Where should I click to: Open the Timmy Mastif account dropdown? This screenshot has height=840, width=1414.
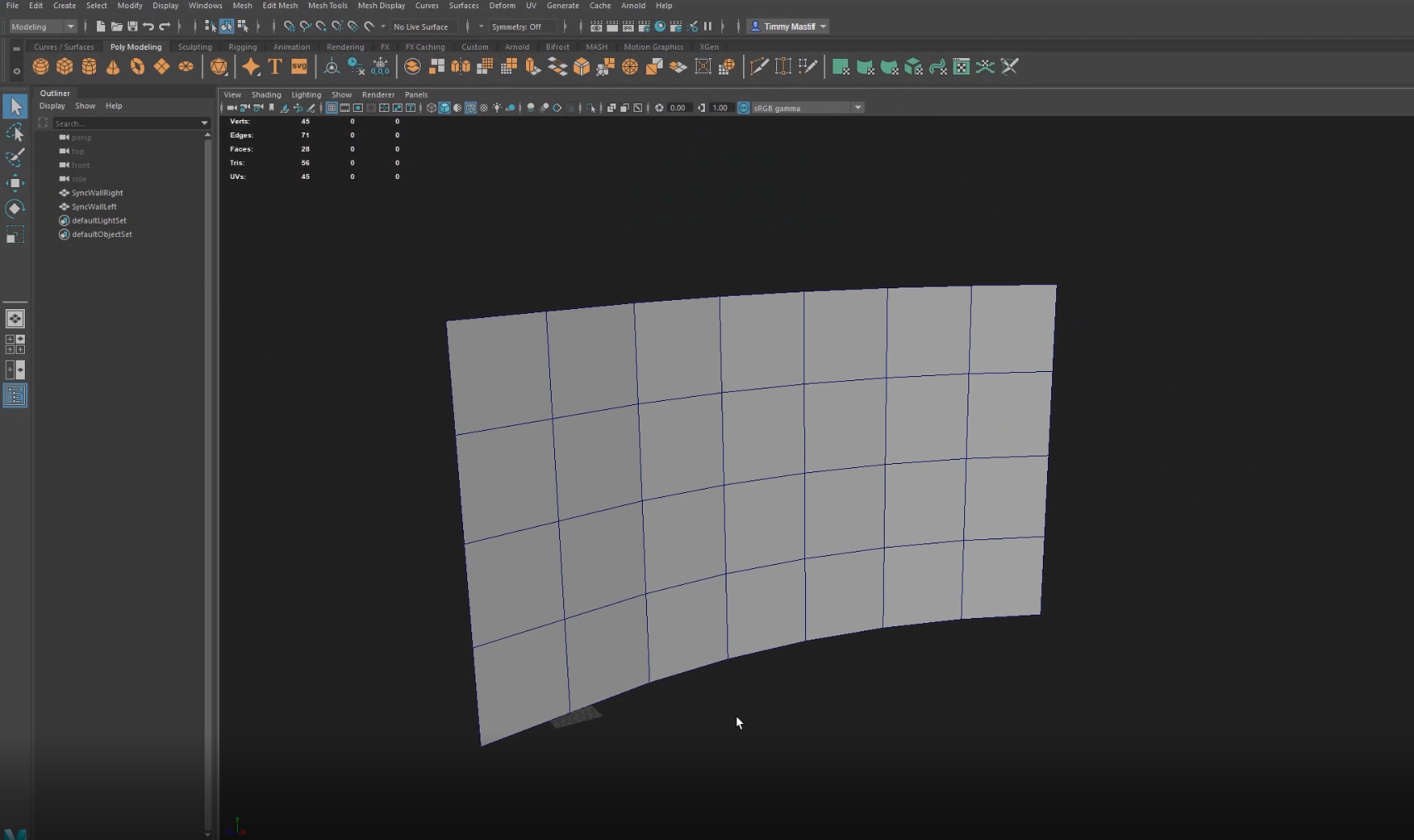tap(789, 27)
